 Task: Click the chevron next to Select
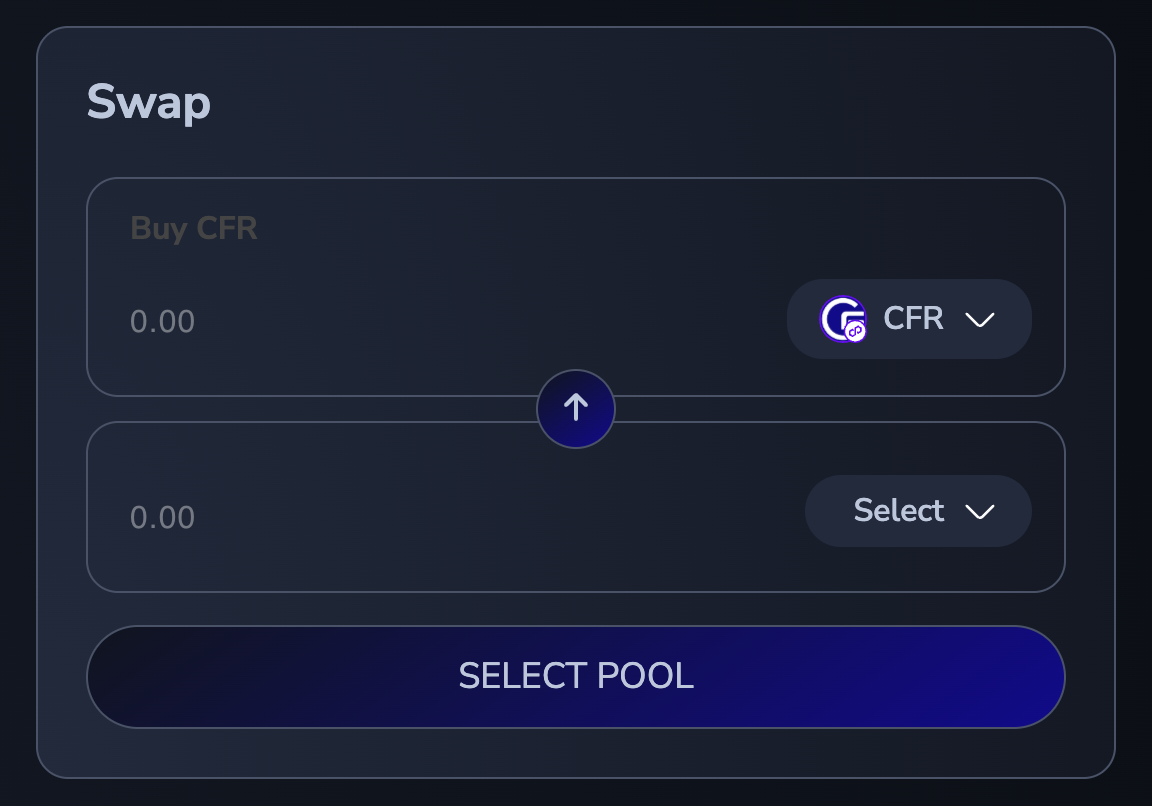click(979, 512)
